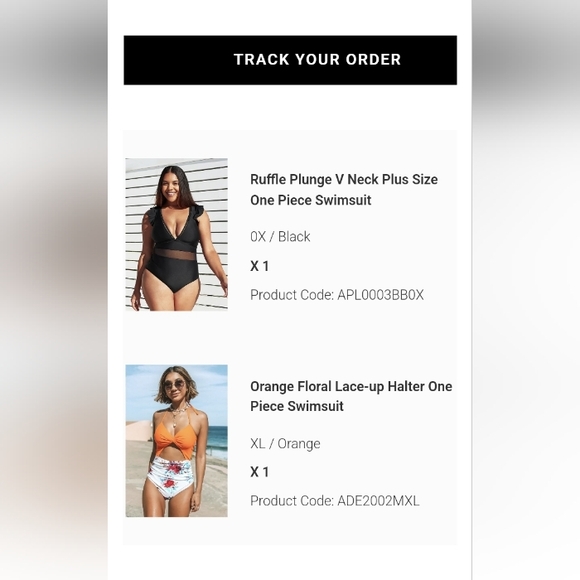Click the words One Piece Swimsuit under Ruffle Plunge
The width and height of the screenshot is (580, 580).
tap(311, 200)
